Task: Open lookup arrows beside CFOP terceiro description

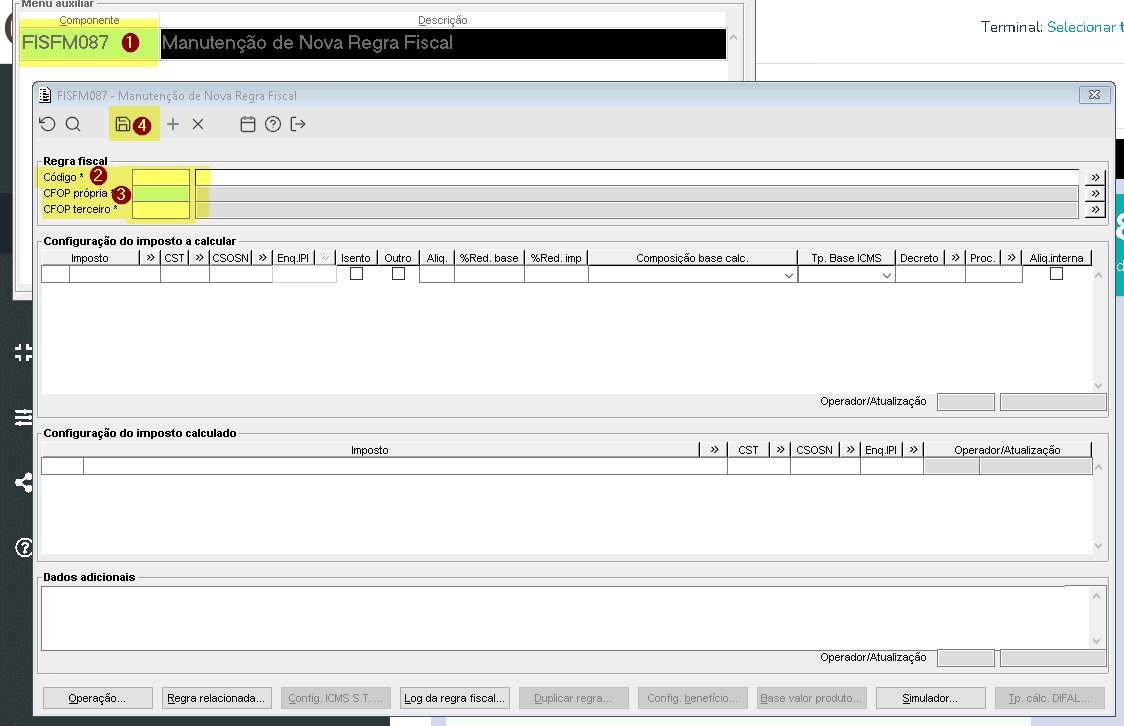Action: click(x=1095, y=209)
